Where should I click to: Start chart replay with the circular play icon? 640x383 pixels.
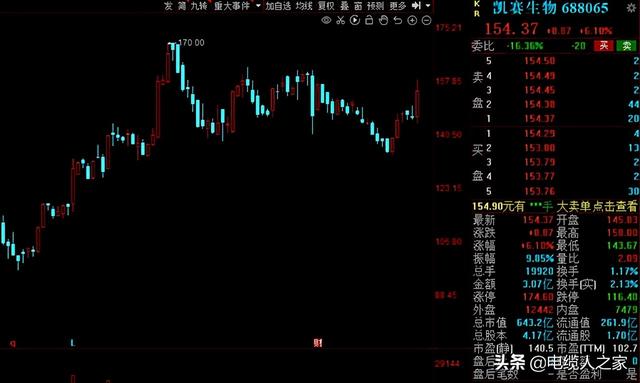click(355, 20)
